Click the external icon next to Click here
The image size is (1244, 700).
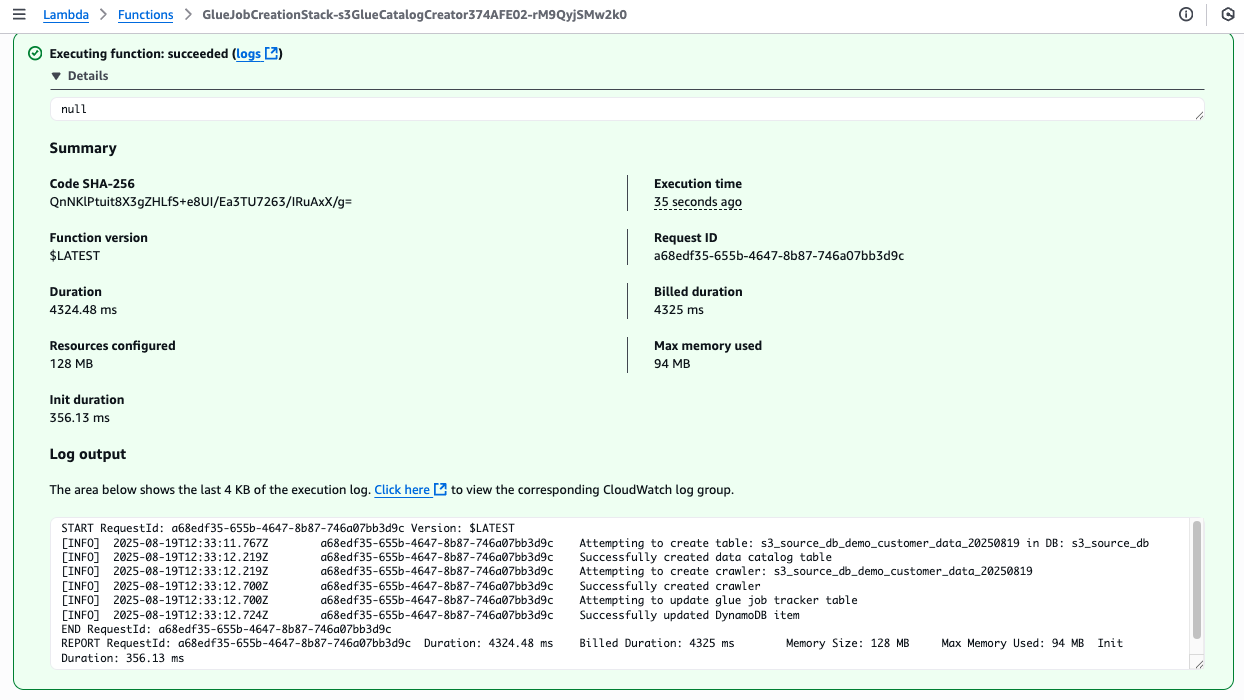(x=440, y=490)
